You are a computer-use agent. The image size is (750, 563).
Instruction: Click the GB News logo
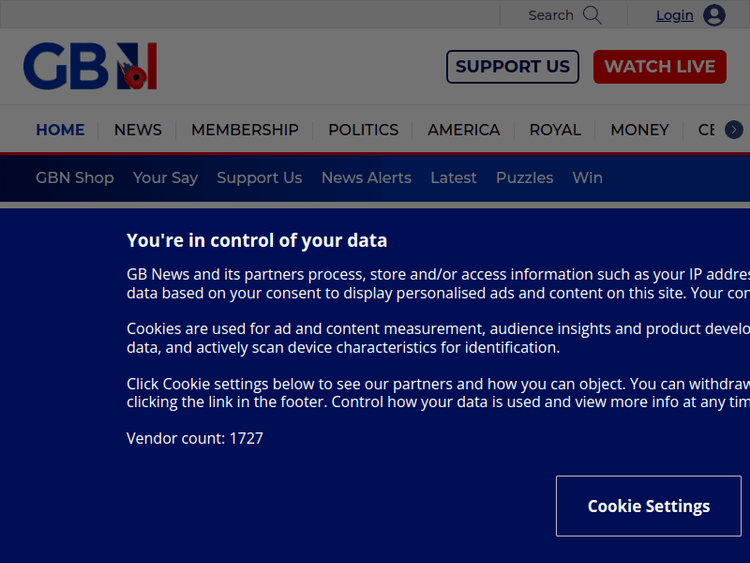(90, 67)
